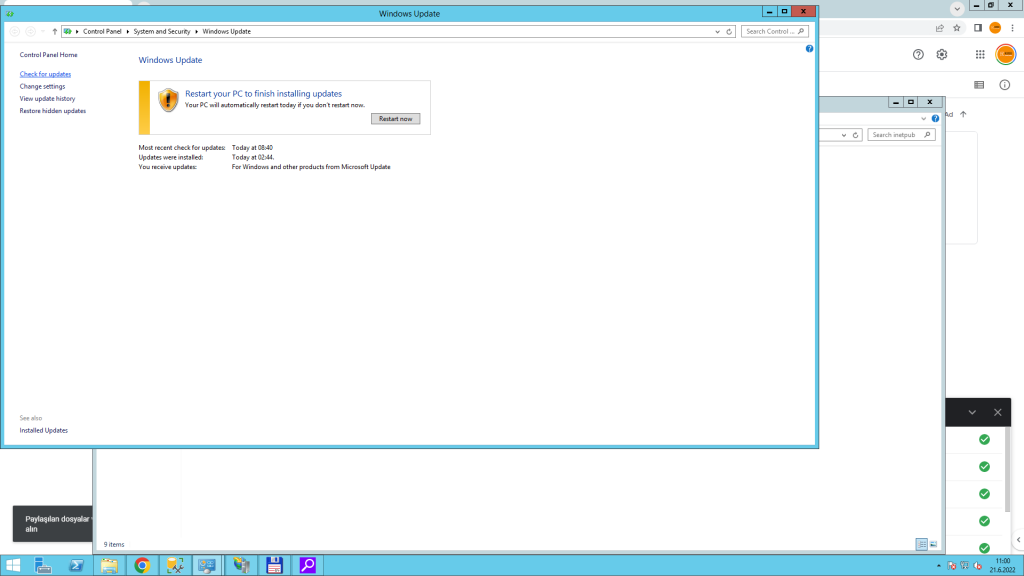Open the Start menu button
The image size is (1024, 576).
(12, 565)
